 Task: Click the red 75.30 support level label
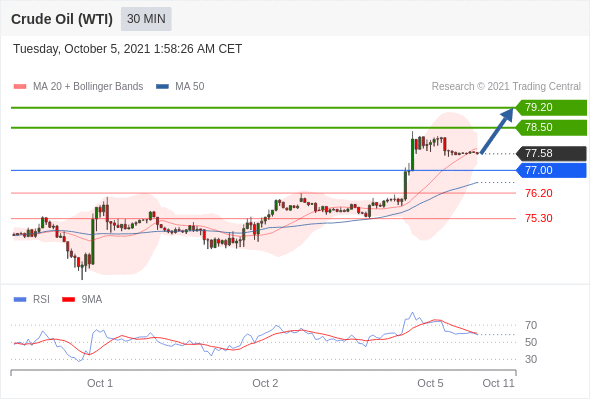(x=539, y=218)
